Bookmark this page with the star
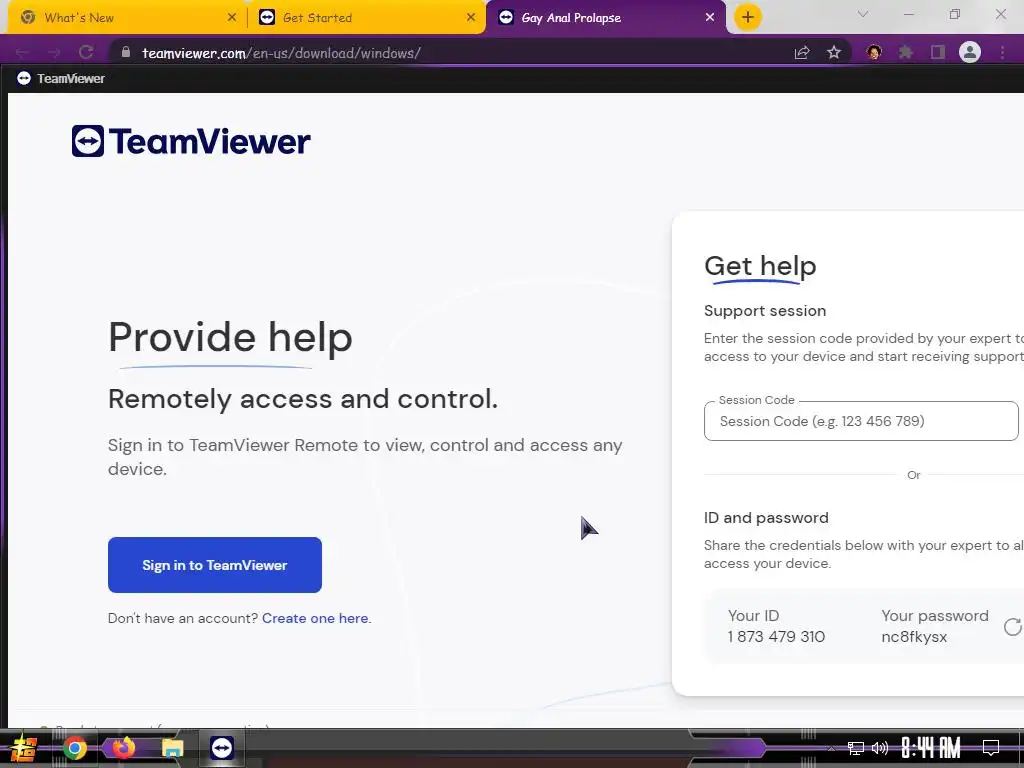This screenshot has width=1024, height=768. pos(834,52)
